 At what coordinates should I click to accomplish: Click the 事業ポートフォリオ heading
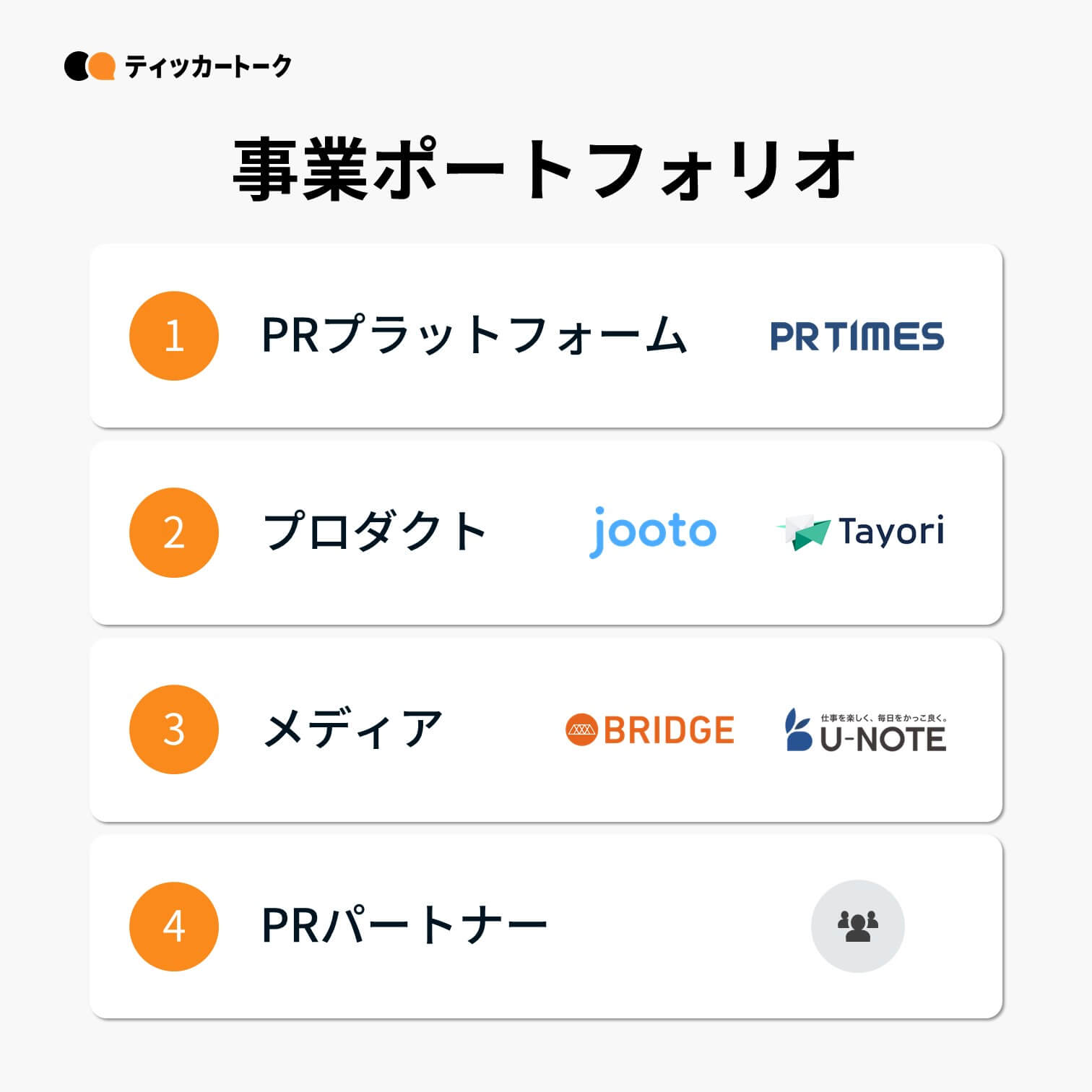(545, 170)
